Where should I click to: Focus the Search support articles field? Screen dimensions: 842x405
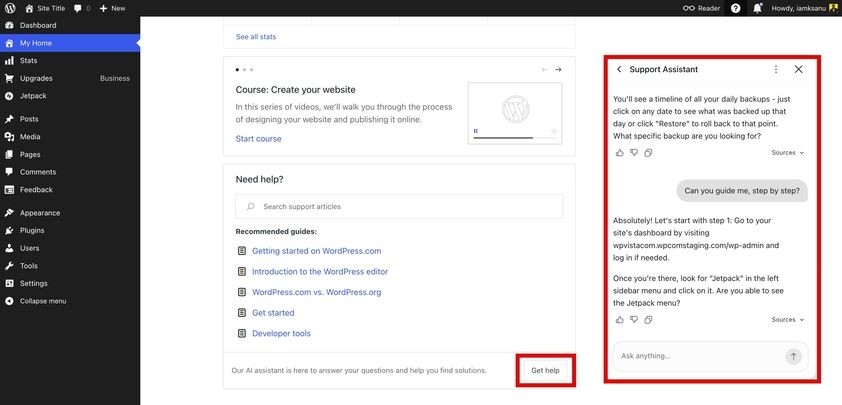pyautogui.click(x=399, y=206)
